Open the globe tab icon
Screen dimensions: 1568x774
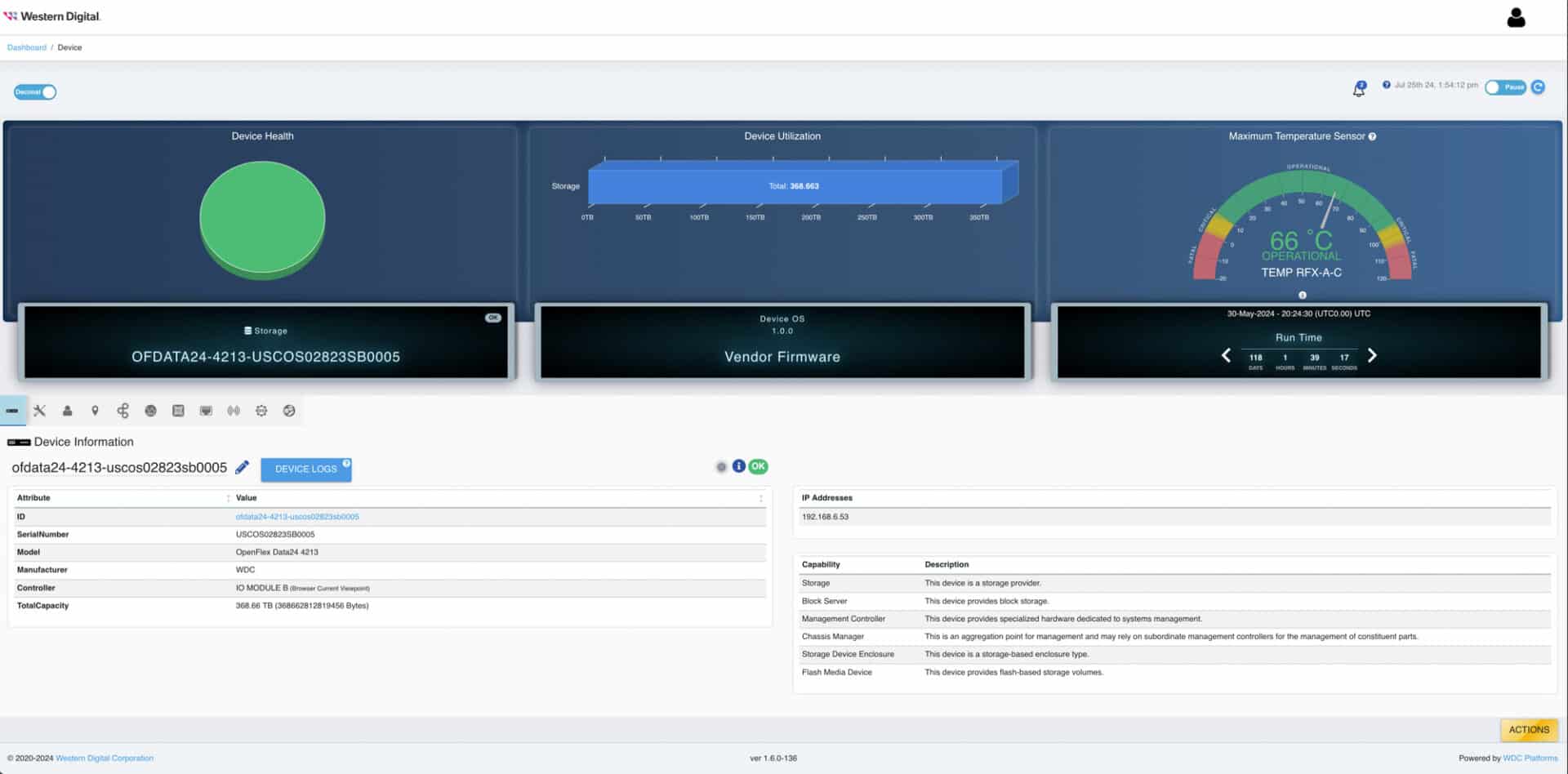(x=289, y=411)
